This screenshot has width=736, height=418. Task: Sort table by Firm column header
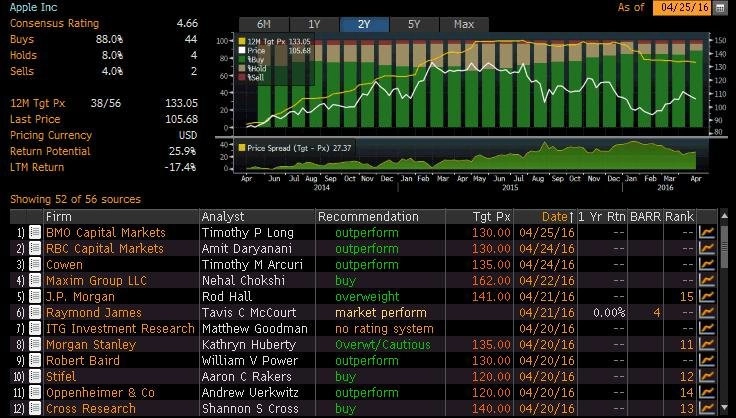coord(121,217)
